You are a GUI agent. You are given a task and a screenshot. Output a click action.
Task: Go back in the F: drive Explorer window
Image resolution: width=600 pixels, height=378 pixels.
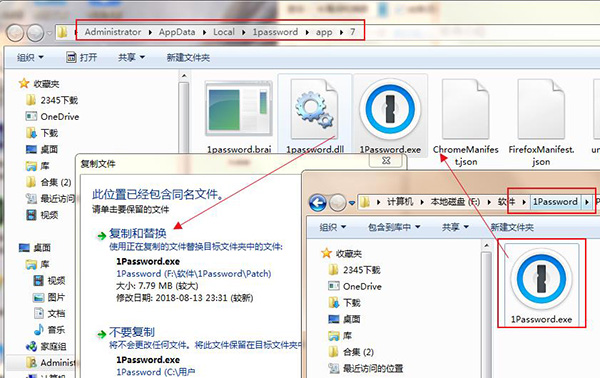(x=318, y=202)
